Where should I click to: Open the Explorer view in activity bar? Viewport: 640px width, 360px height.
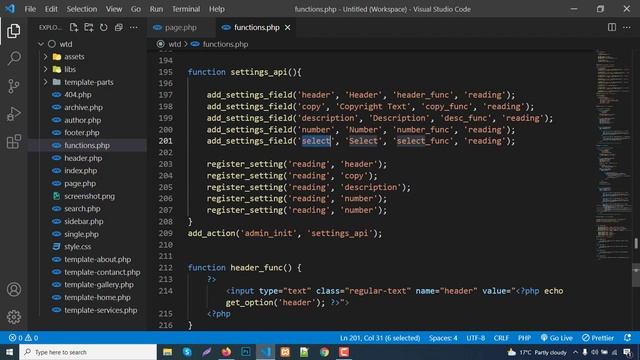point(13,31)
